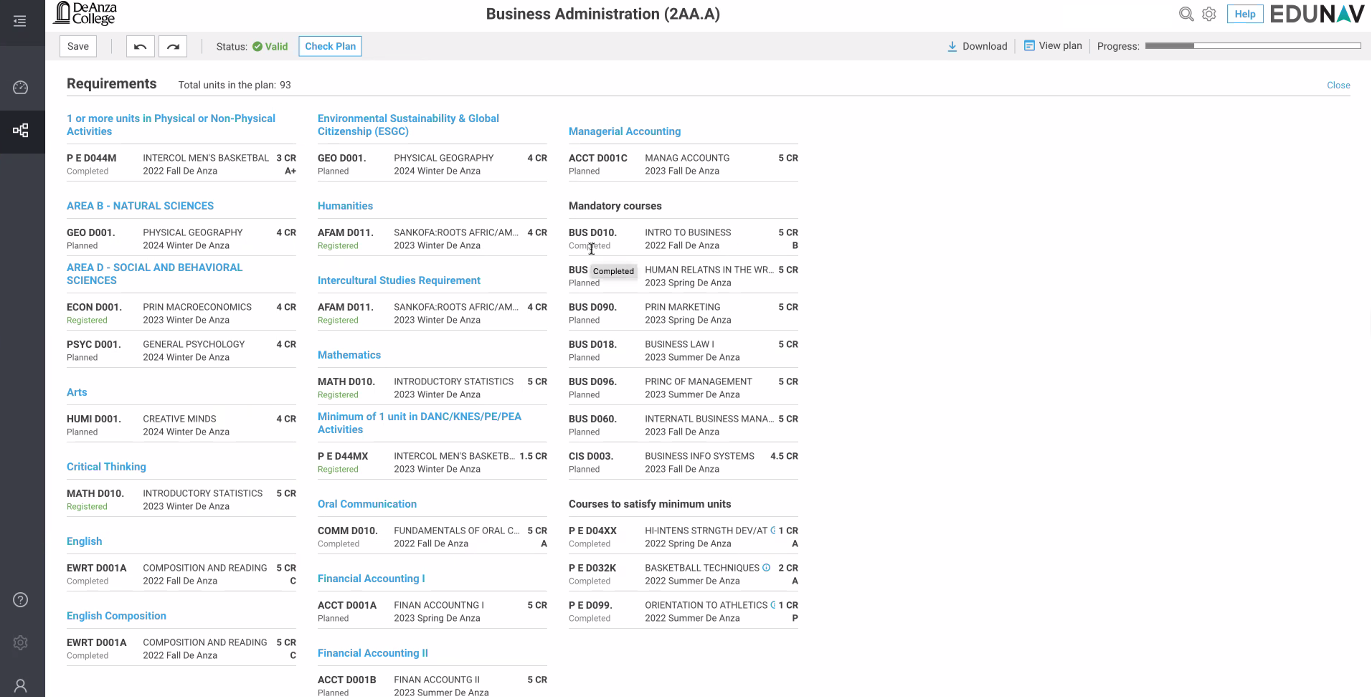Open the sidebar settings gear icon
1371x697 pixels.
pyautogui.click(x=20, y=643)
